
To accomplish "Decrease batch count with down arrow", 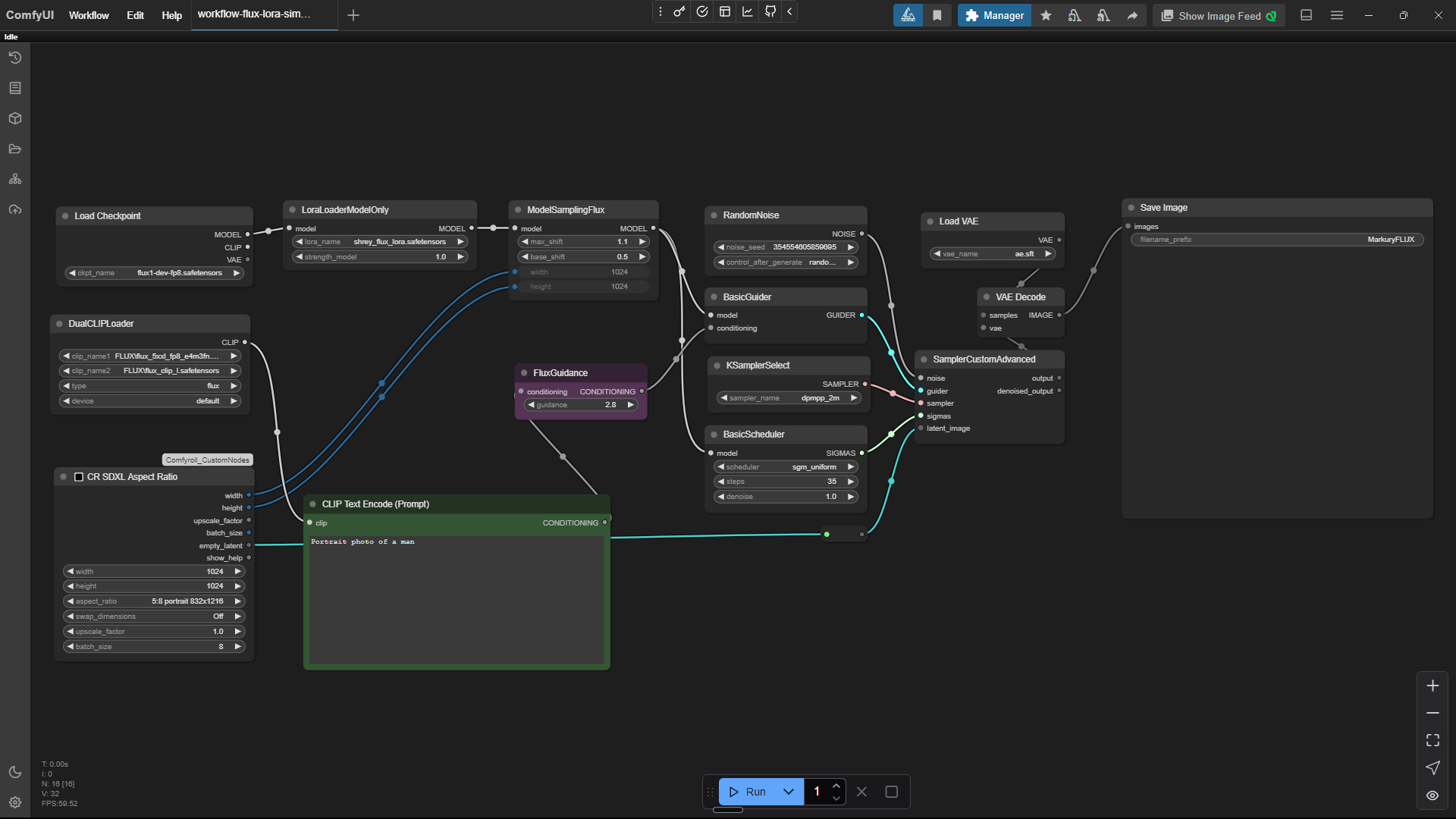I will (x=836, y=798).
